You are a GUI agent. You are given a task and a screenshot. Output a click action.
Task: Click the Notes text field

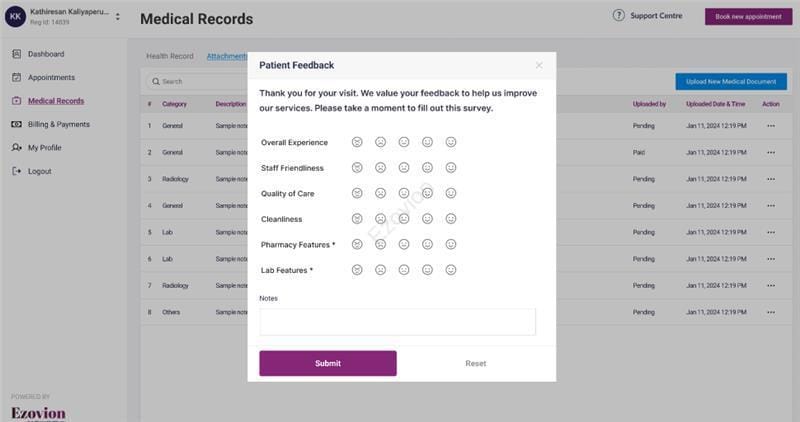397,321
